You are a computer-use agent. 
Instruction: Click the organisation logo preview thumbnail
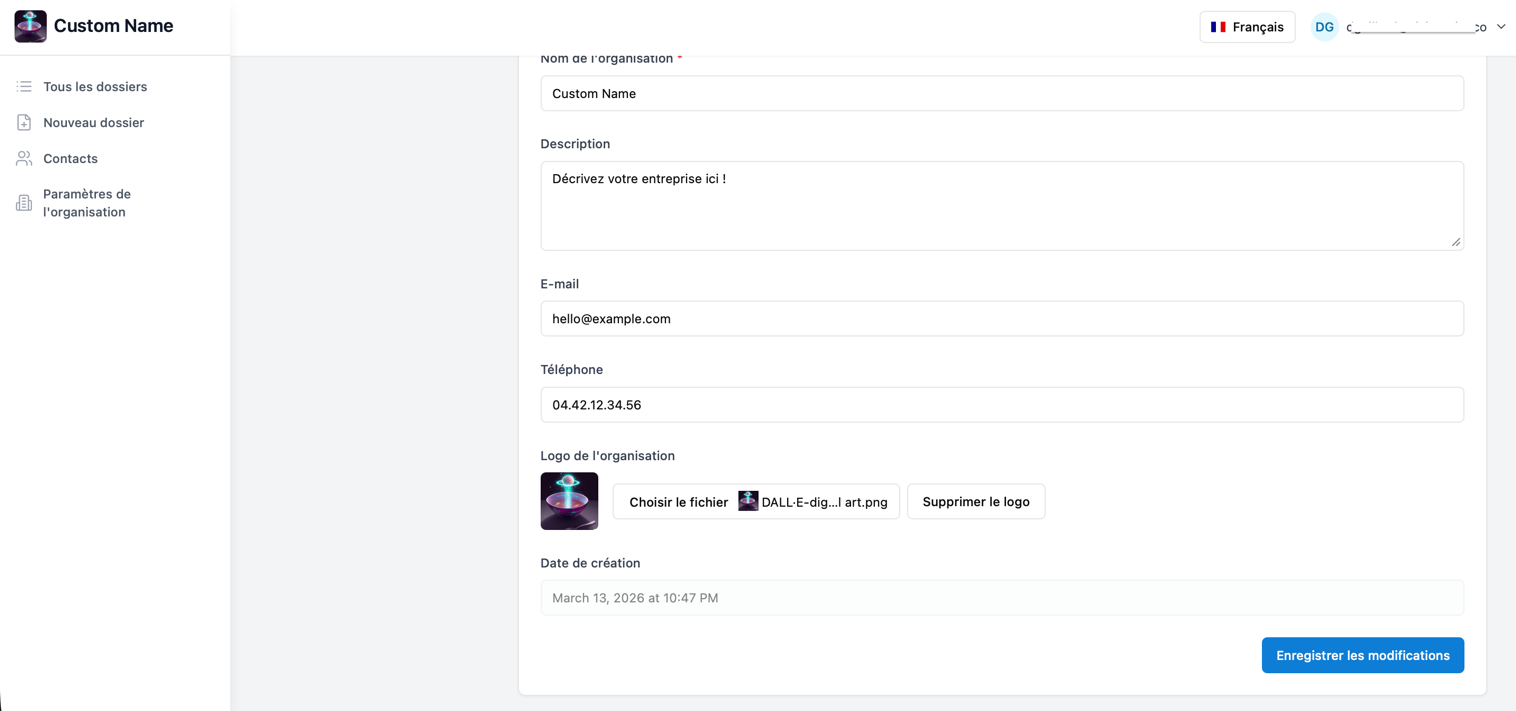[569, 501]
